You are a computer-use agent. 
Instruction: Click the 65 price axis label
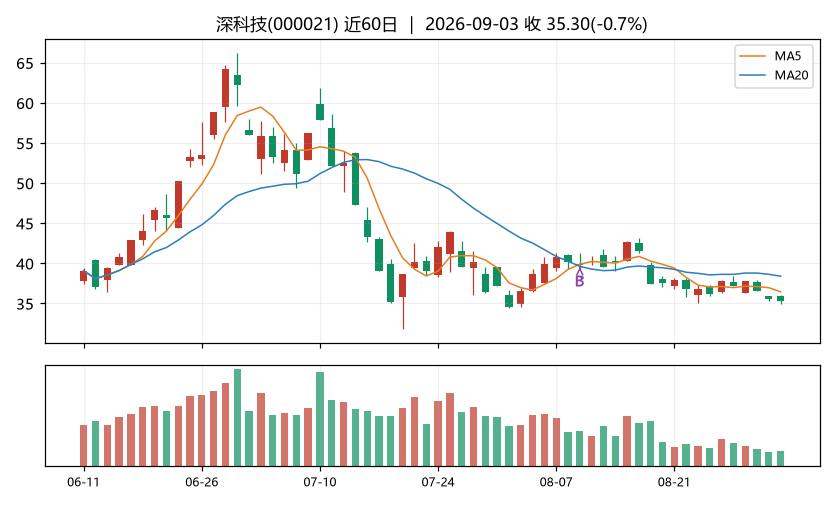point(25,64)
